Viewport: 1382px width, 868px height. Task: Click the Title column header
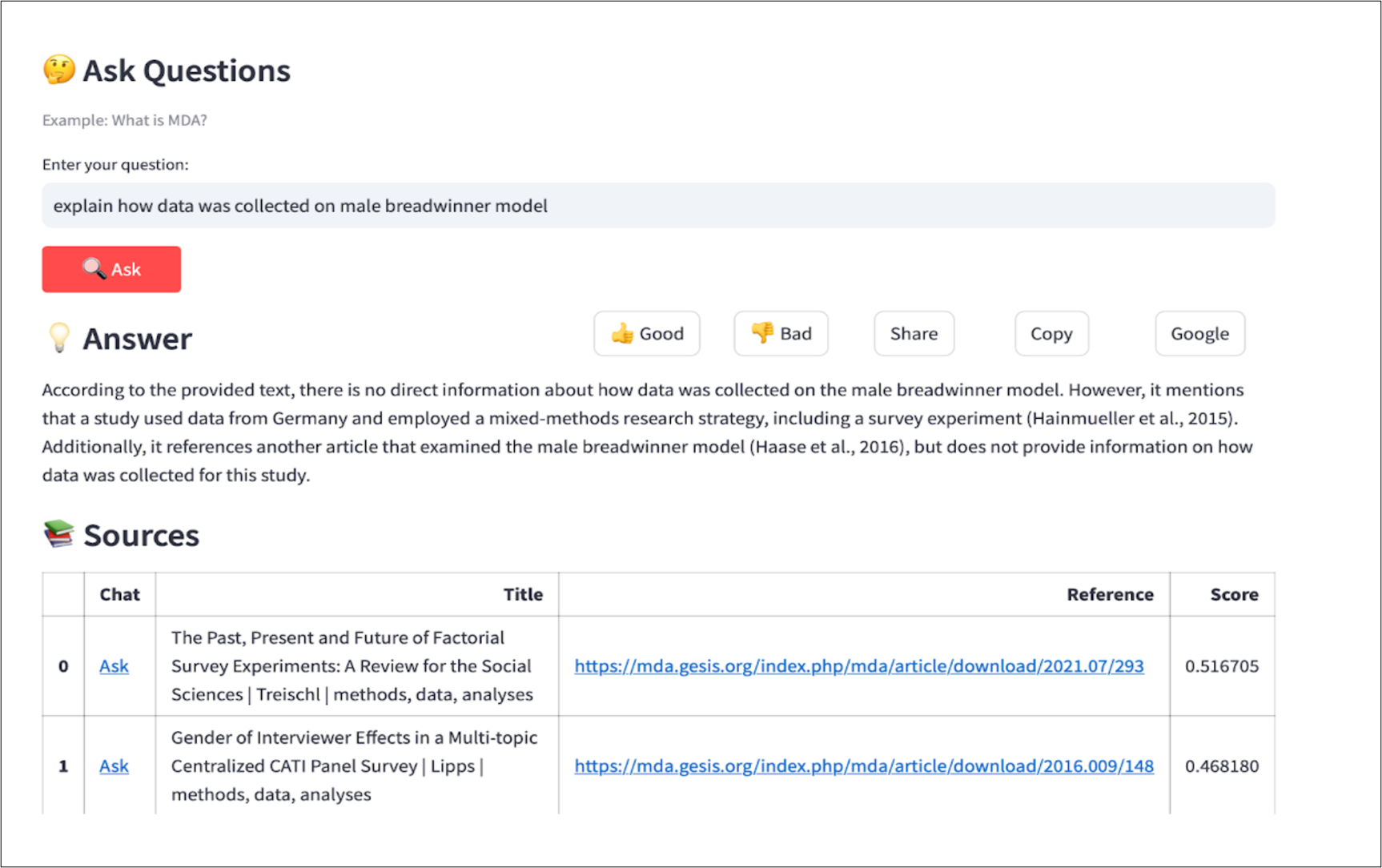[x=522, y=594]
